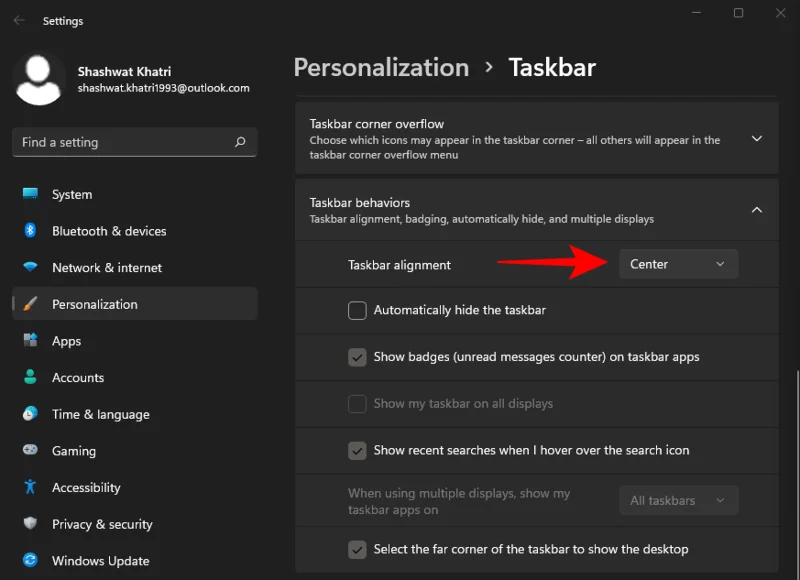The width and height of the screenshot is (800, 580).
Task: Click Personalization in the breadcrumb
Action: (x=381, y=67)
